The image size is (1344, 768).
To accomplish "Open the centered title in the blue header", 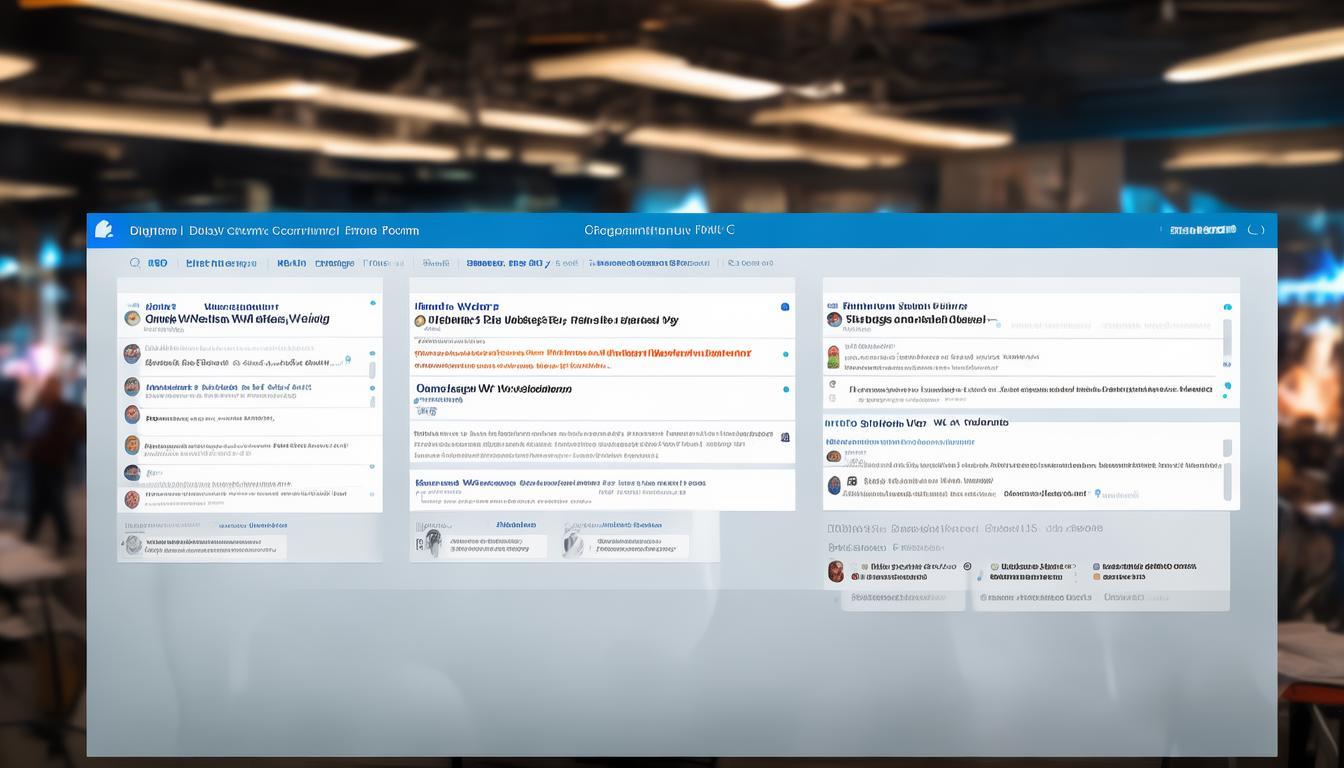I will [659, 230].
